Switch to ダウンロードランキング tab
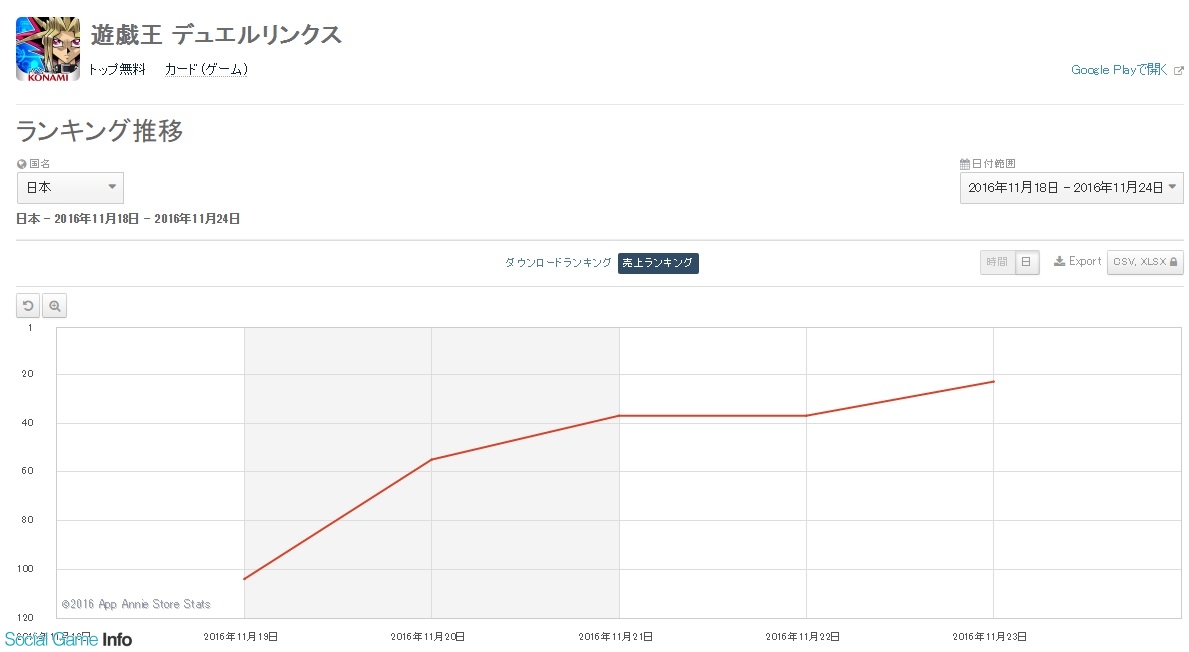This screenshot has height=652, width=1189. (558, 263)
